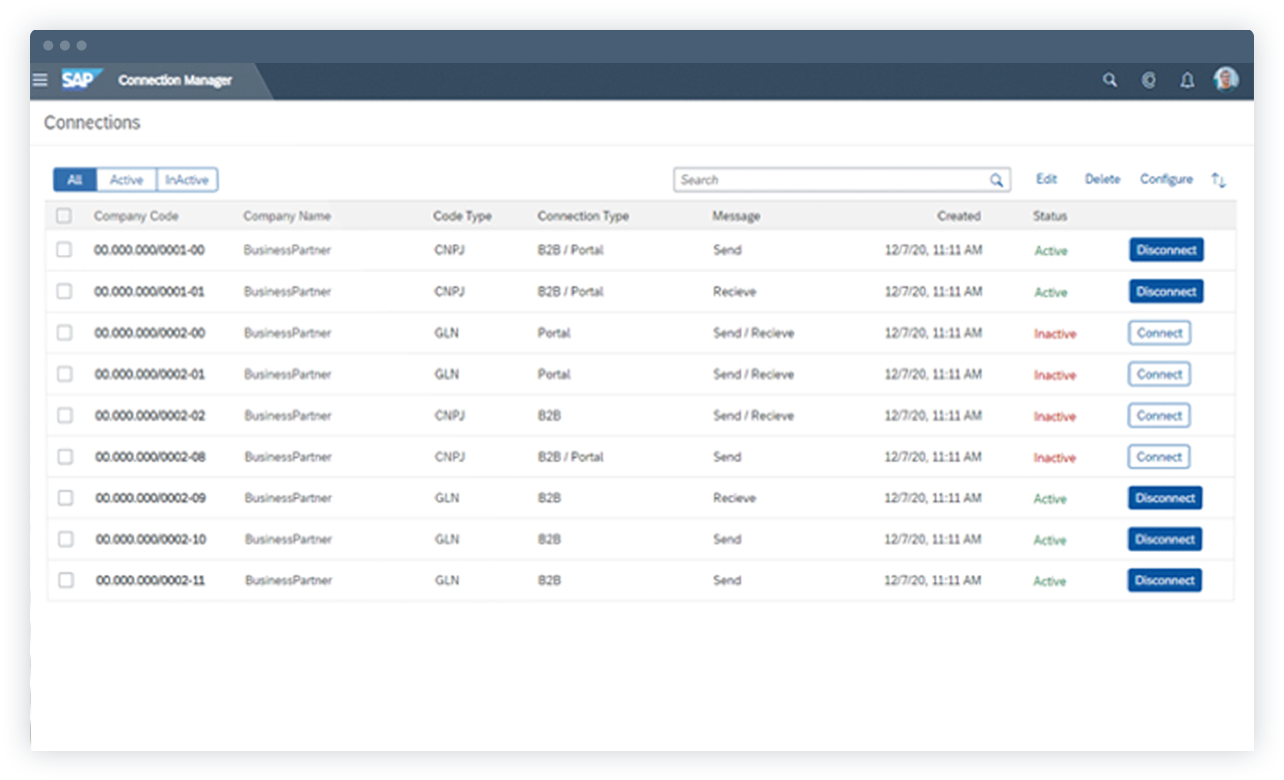Open the user profile avatar
This screenshot has height=780, width=1284.
(x=1225, y=79)
